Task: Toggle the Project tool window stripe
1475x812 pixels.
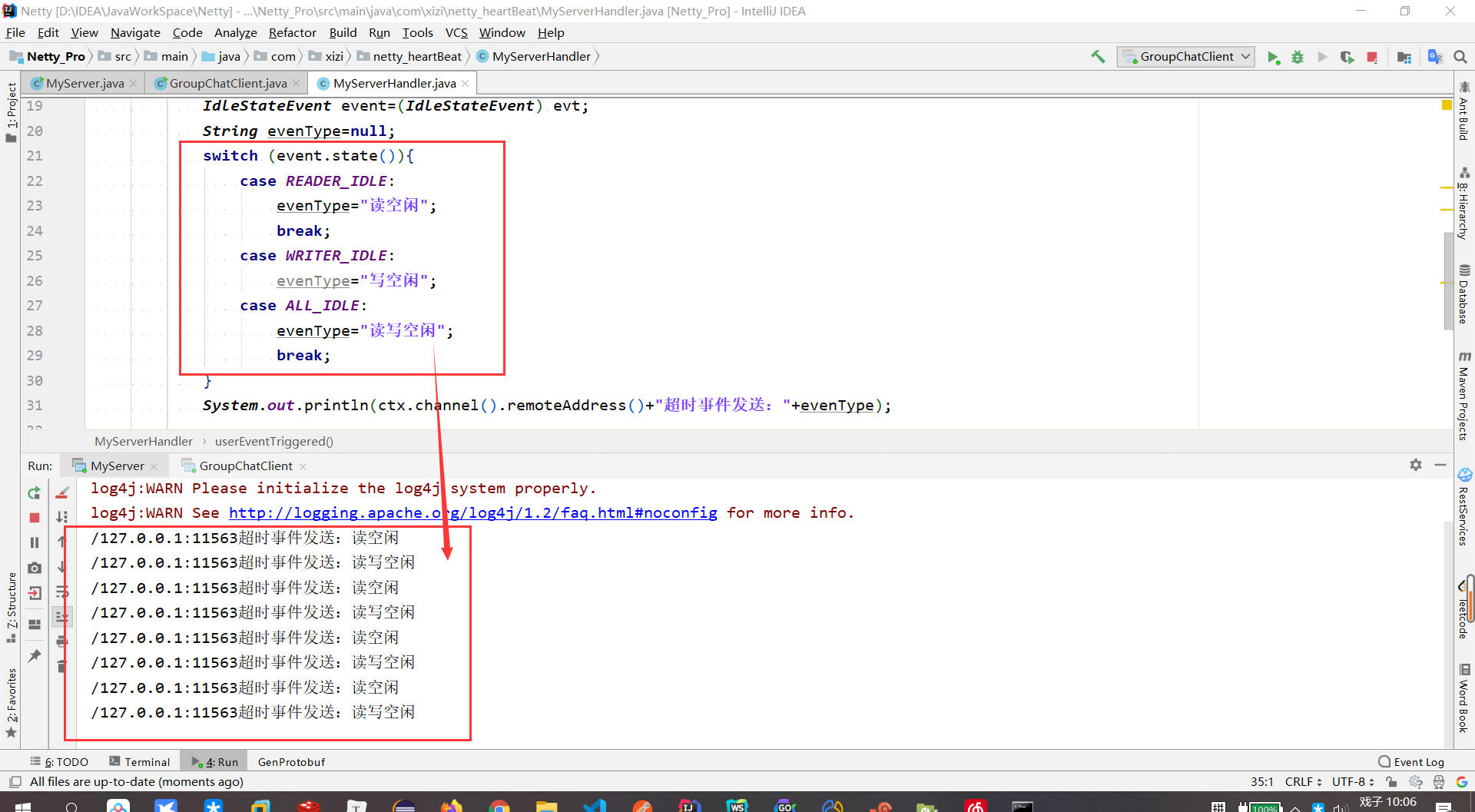Action: click(11, 112)
